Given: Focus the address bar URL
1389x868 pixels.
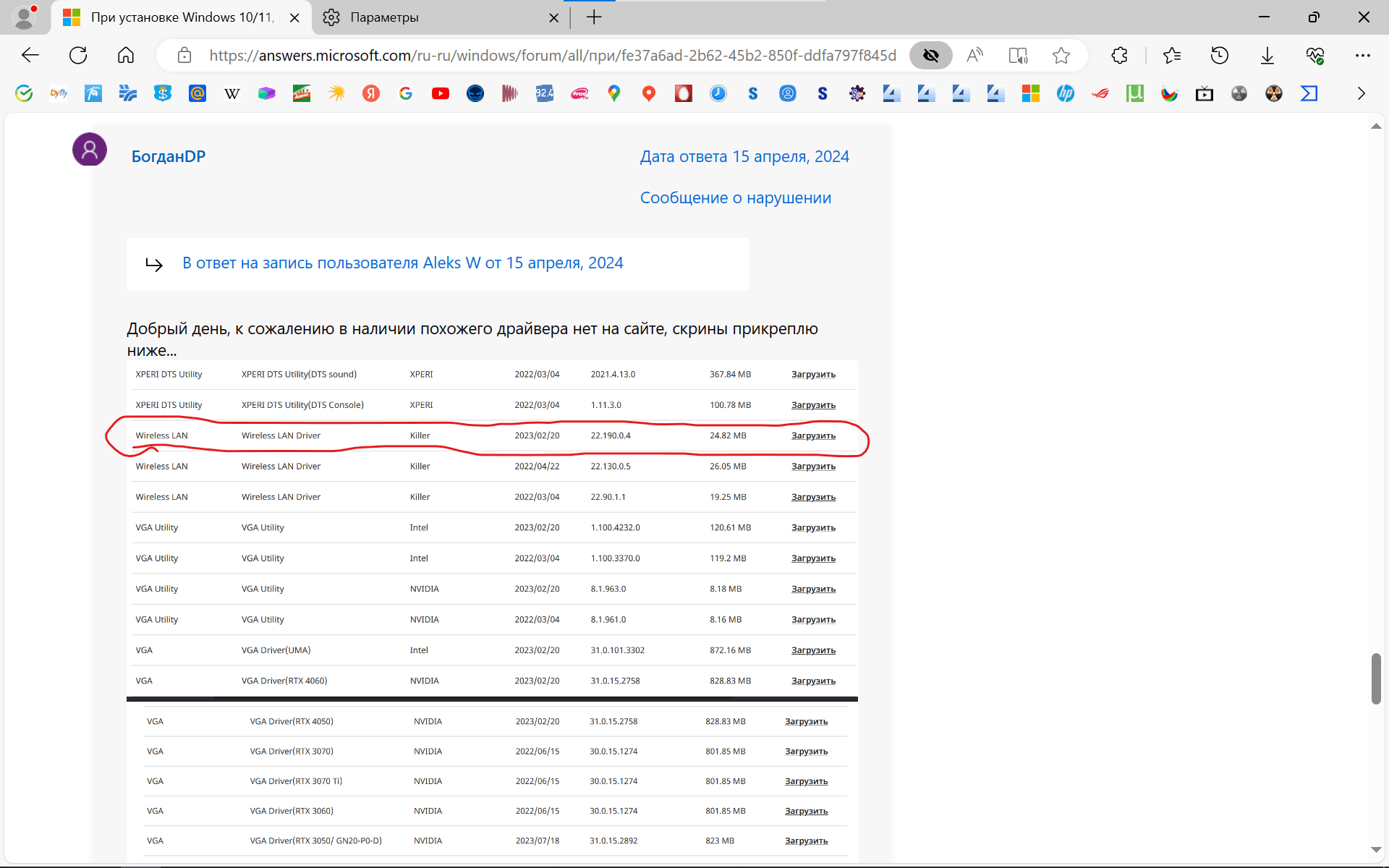Looking at the screenshot, I should click(553, 56).
